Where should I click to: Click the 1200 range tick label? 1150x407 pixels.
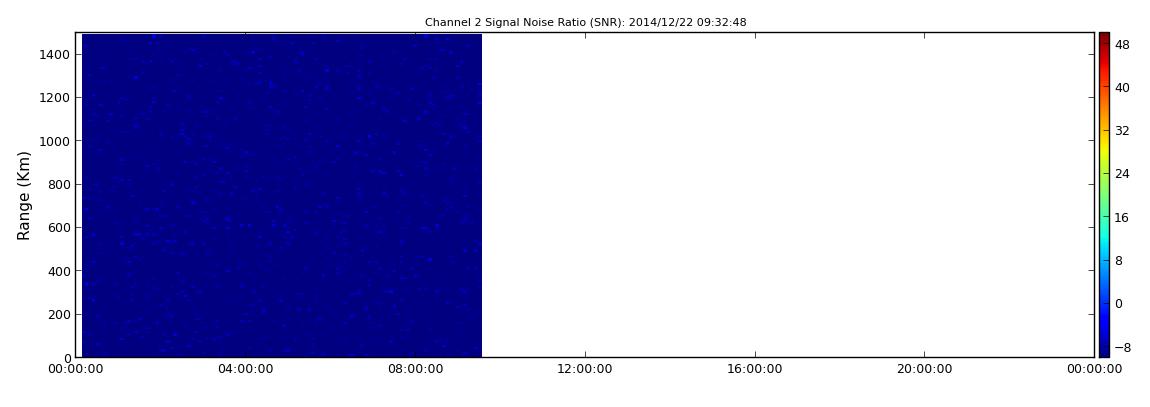click(x=56, y=98)
